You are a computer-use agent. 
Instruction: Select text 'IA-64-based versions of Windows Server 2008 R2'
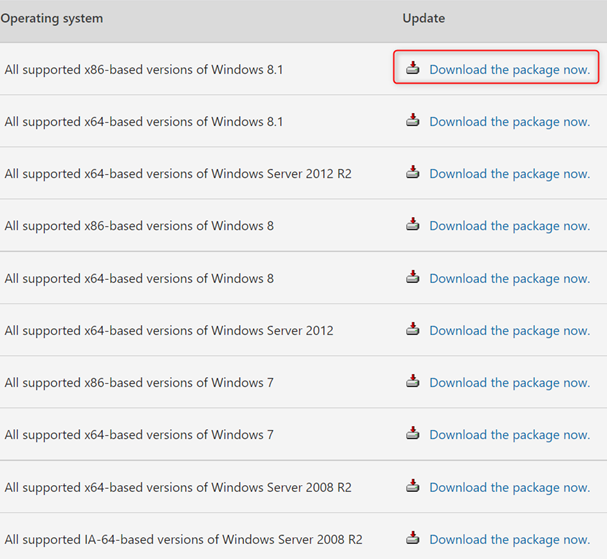[223, 540]
